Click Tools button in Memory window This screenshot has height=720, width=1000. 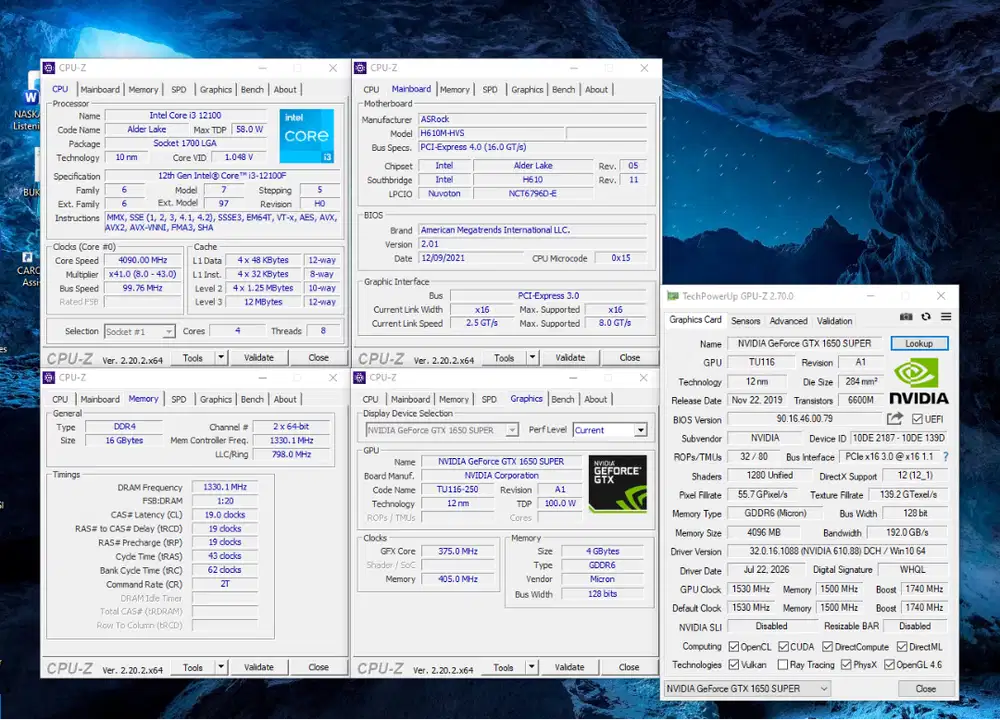click(193, 667)
